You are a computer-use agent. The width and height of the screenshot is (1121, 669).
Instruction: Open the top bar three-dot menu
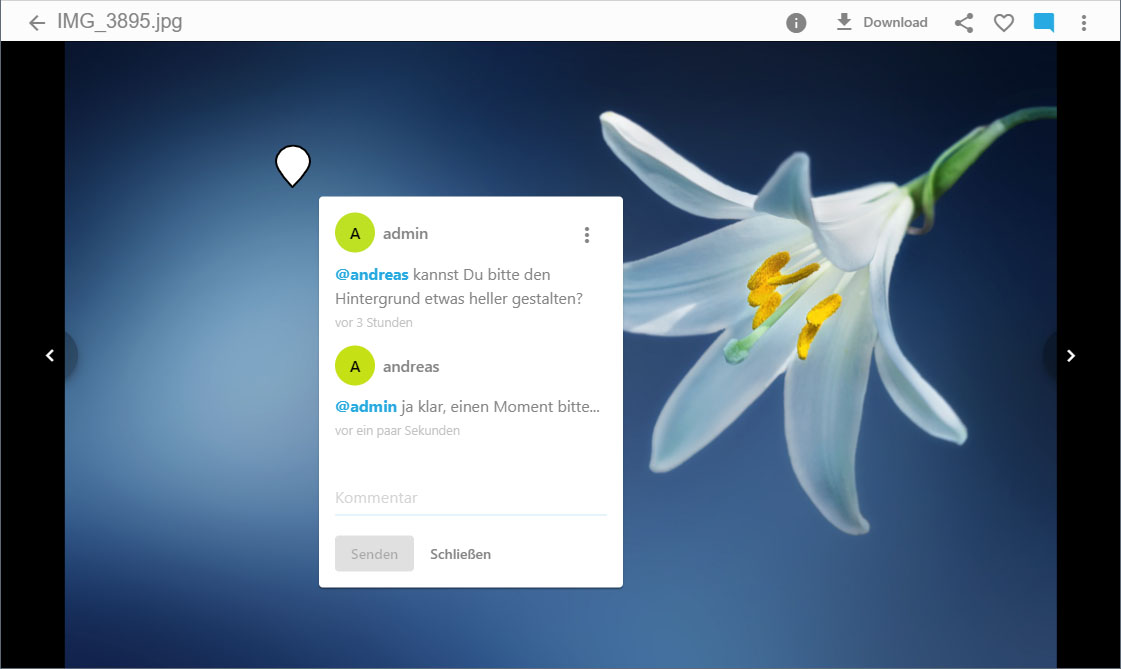point(1084,22)
